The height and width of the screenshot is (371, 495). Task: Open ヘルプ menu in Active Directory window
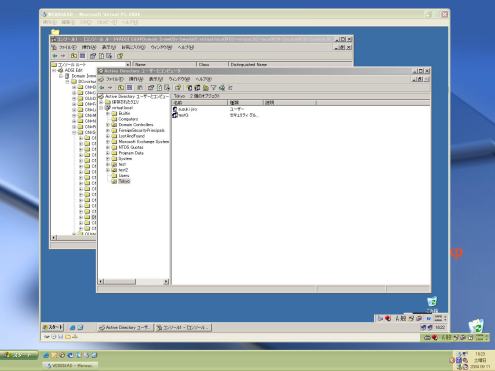203,79
